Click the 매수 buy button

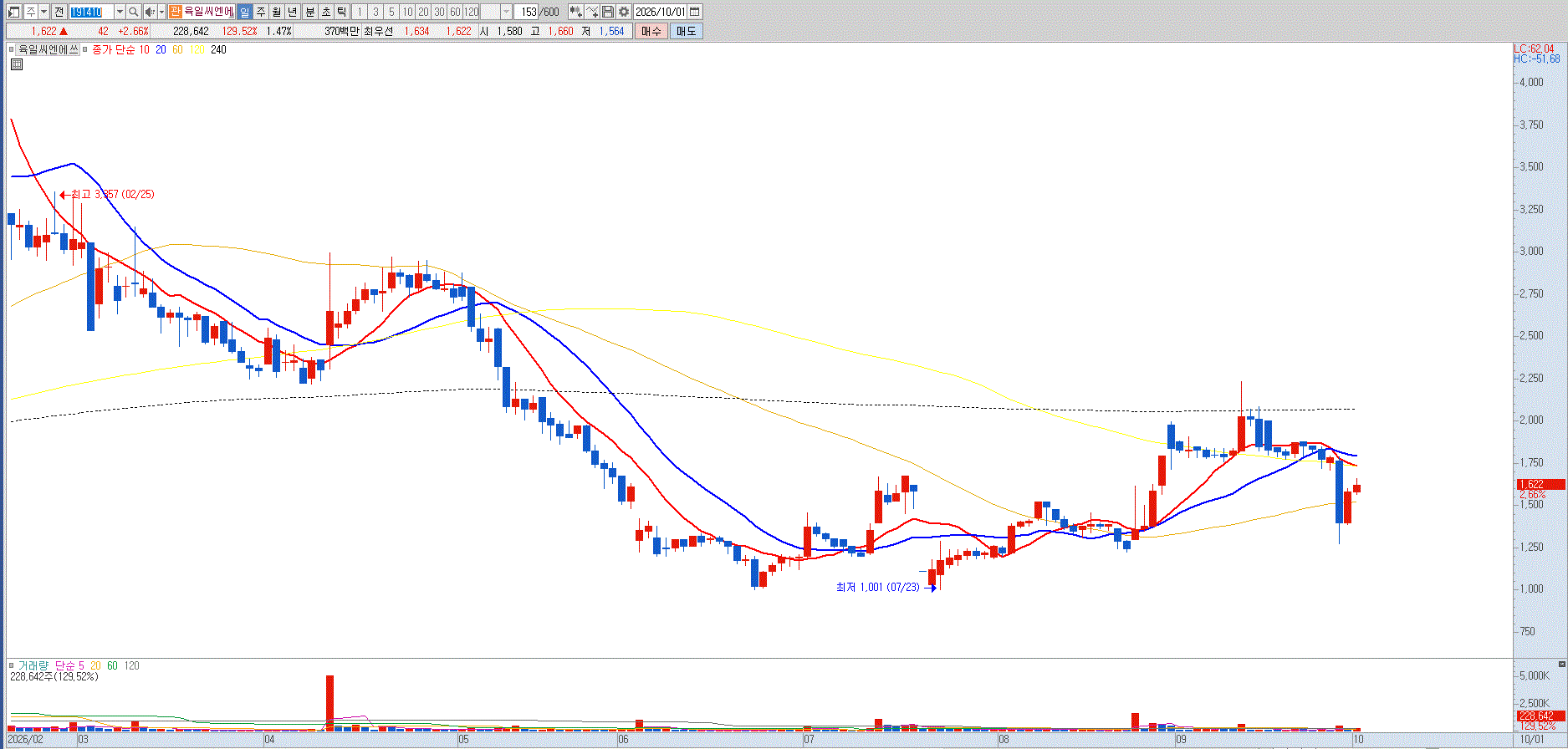point(651,31)
